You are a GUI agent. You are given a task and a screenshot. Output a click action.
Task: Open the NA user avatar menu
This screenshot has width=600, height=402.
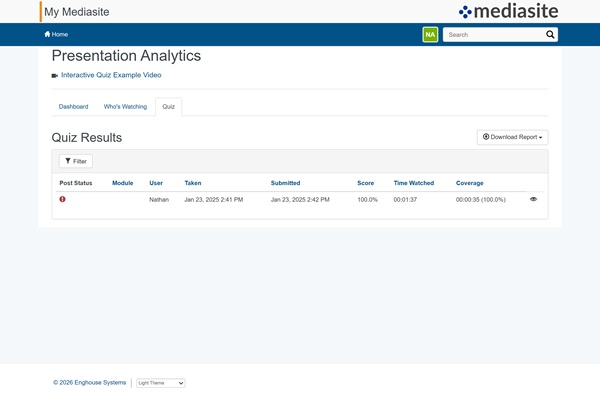430,34
